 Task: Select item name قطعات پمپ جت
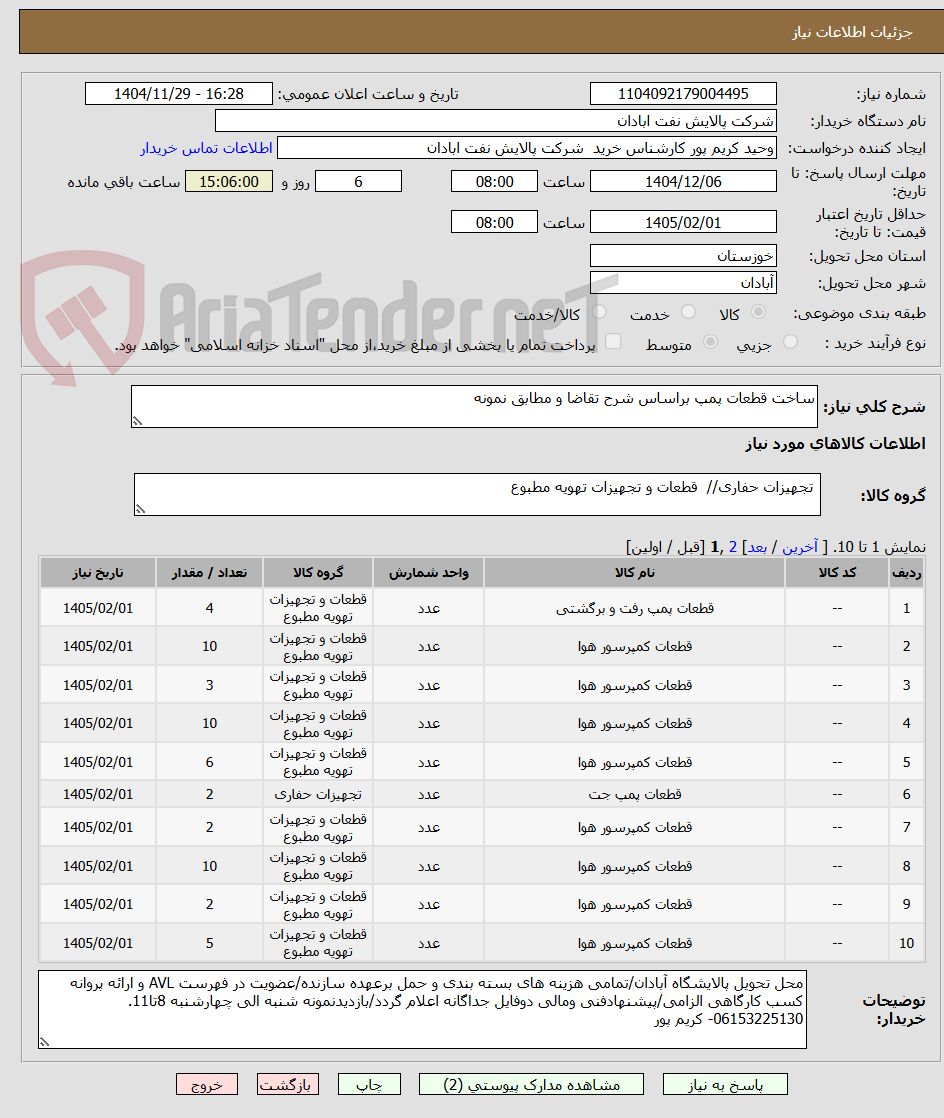635,794
